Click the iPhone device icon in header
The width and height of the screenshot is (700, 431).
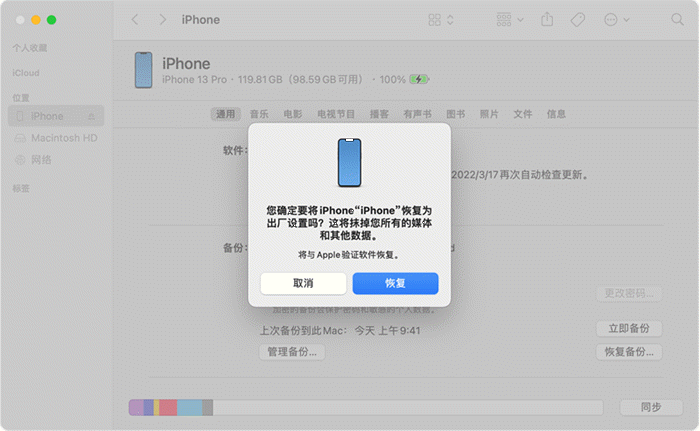click(x=143, y=69)
